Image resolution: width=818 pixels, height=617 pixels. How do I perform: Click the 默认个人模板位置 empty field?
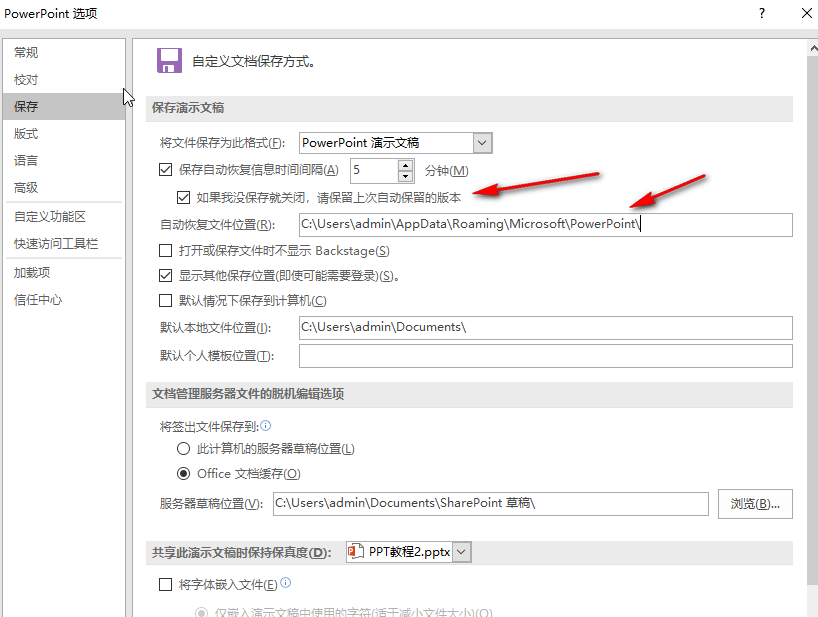point(545,356)
